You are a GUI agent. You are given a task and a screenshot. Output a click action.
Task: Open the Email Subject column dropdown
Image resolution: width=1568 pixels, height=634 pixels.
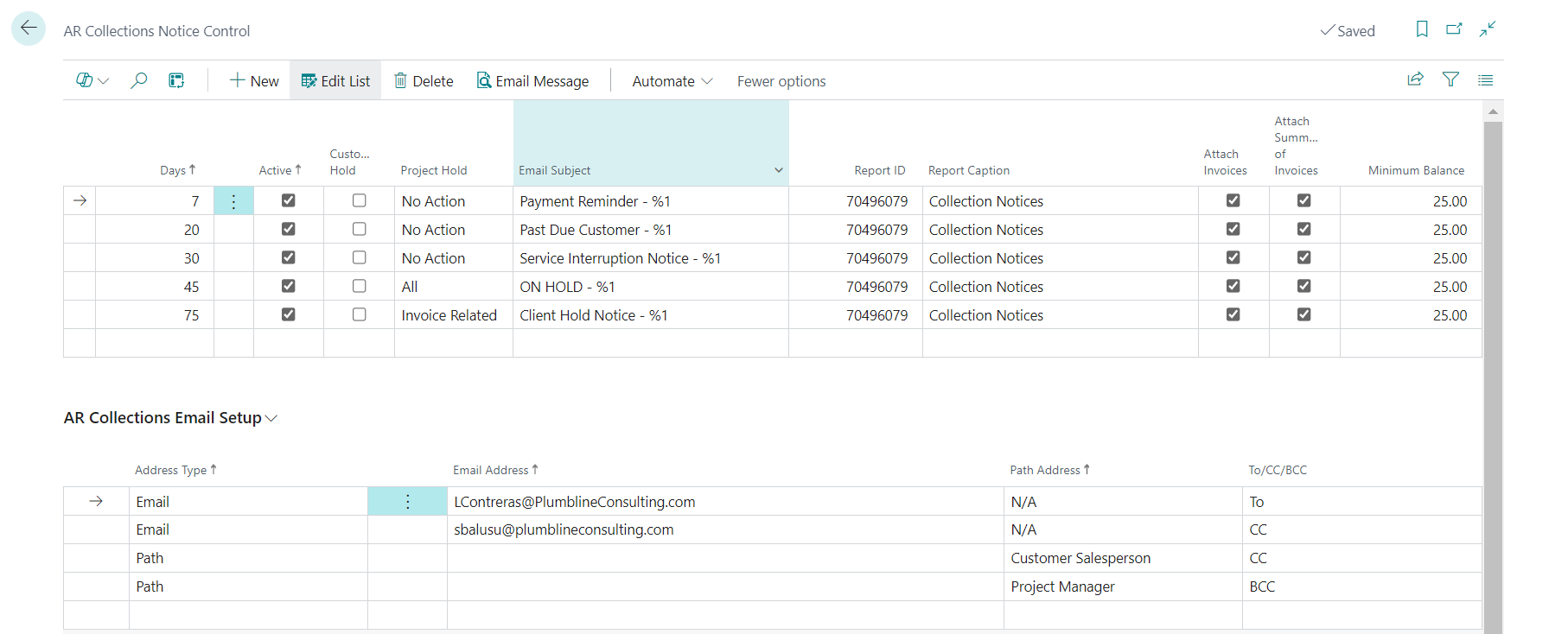(x=778, y=170)
